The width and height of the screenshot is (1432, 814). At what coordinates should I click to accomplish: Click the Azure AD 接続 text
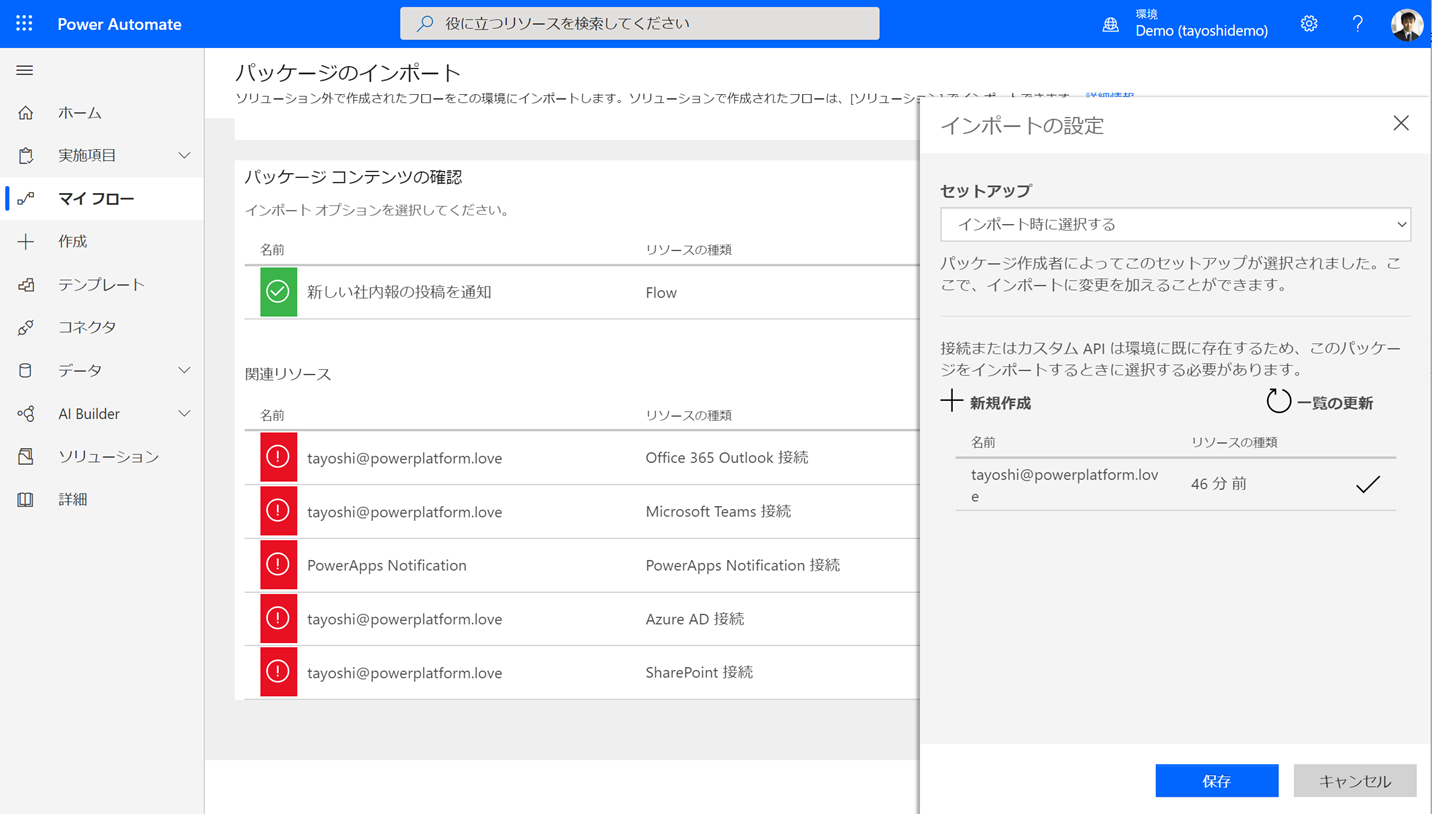tap(695, 619)
